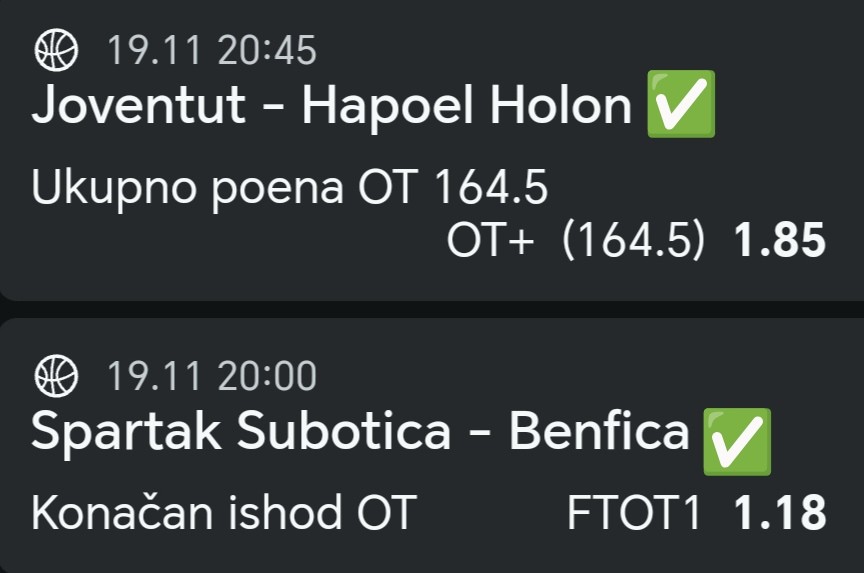Click the OT+ selection label

(x=491, y=241)
